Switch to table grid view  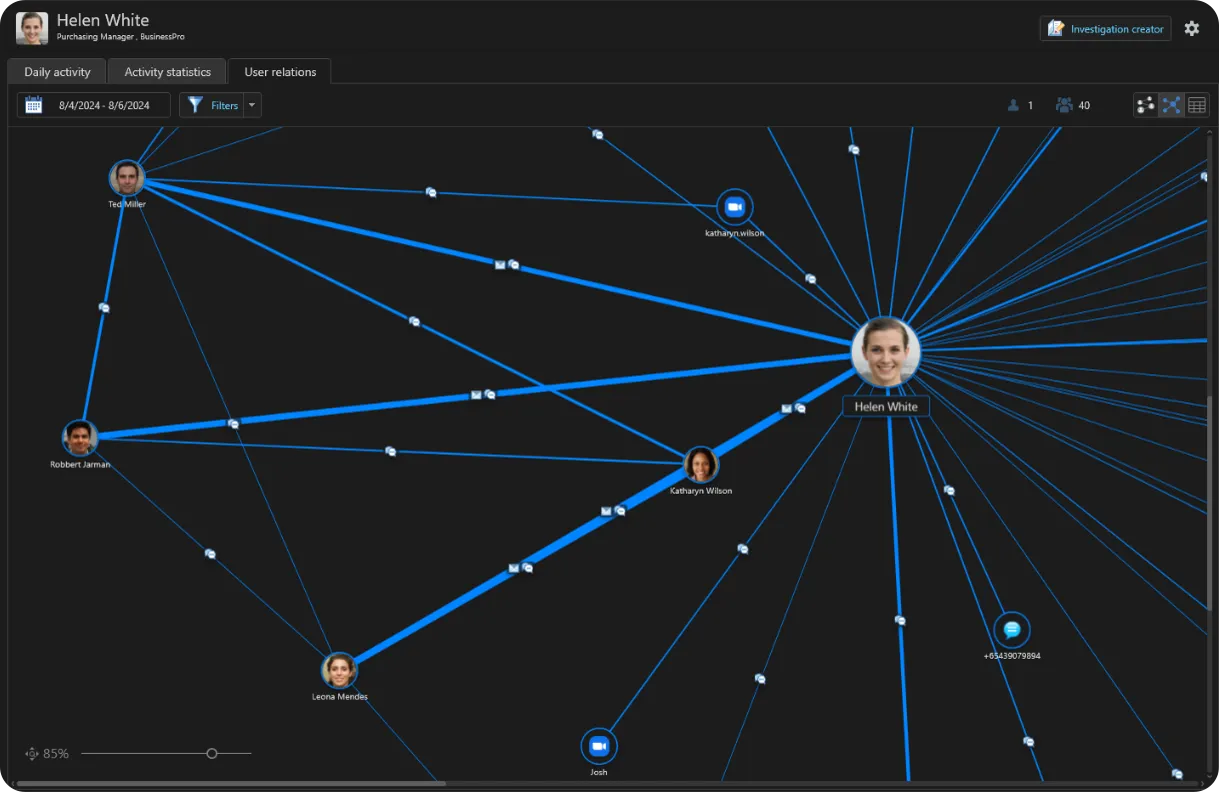click(1197, 105)
